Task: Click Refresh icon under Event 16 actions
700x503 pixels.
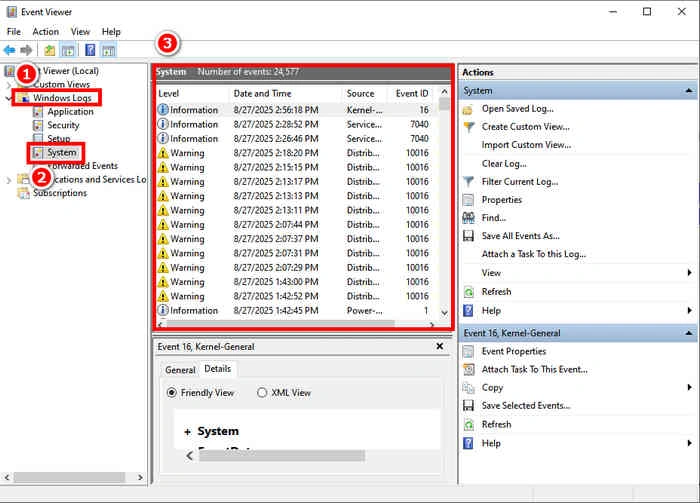Action: coord(468,425)
